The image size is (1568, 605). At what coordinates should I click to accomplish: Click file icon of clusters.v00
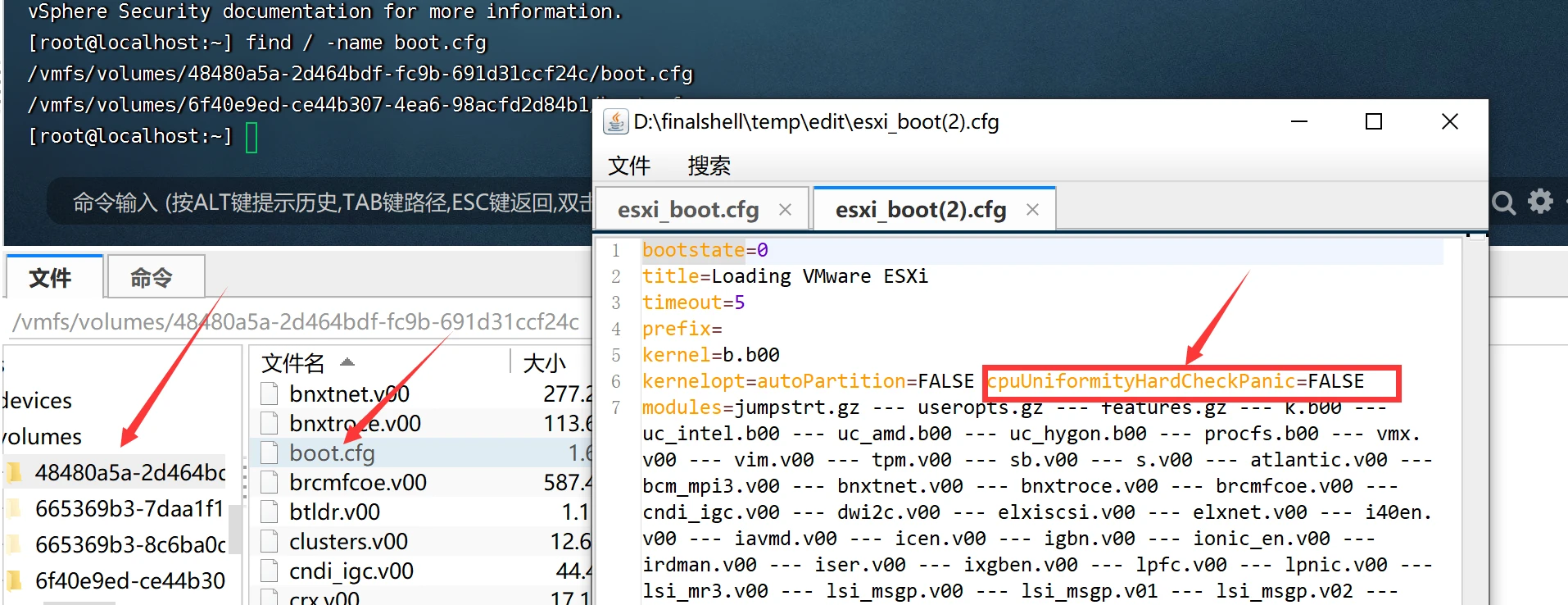pyautogui.click(x=269, y=541)
